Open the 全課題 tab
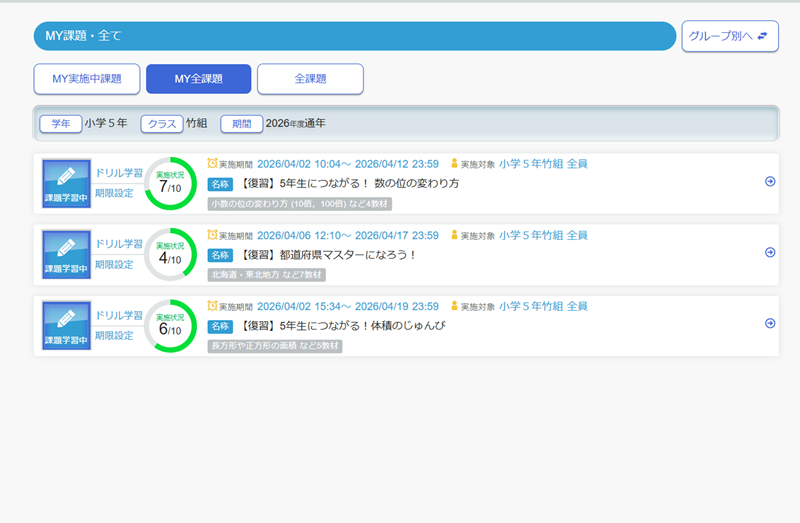 pos(310,79)
